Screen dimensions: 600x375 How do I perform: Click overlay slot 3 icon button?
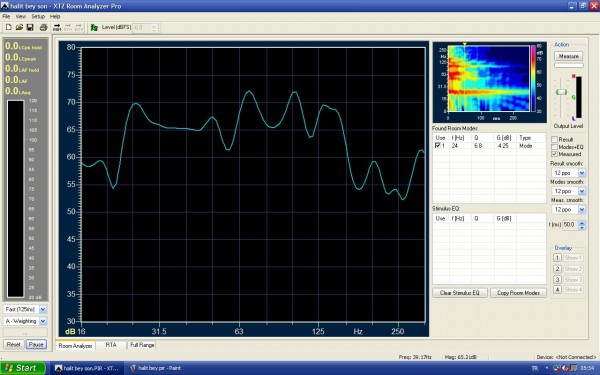[x=558, y=280]
